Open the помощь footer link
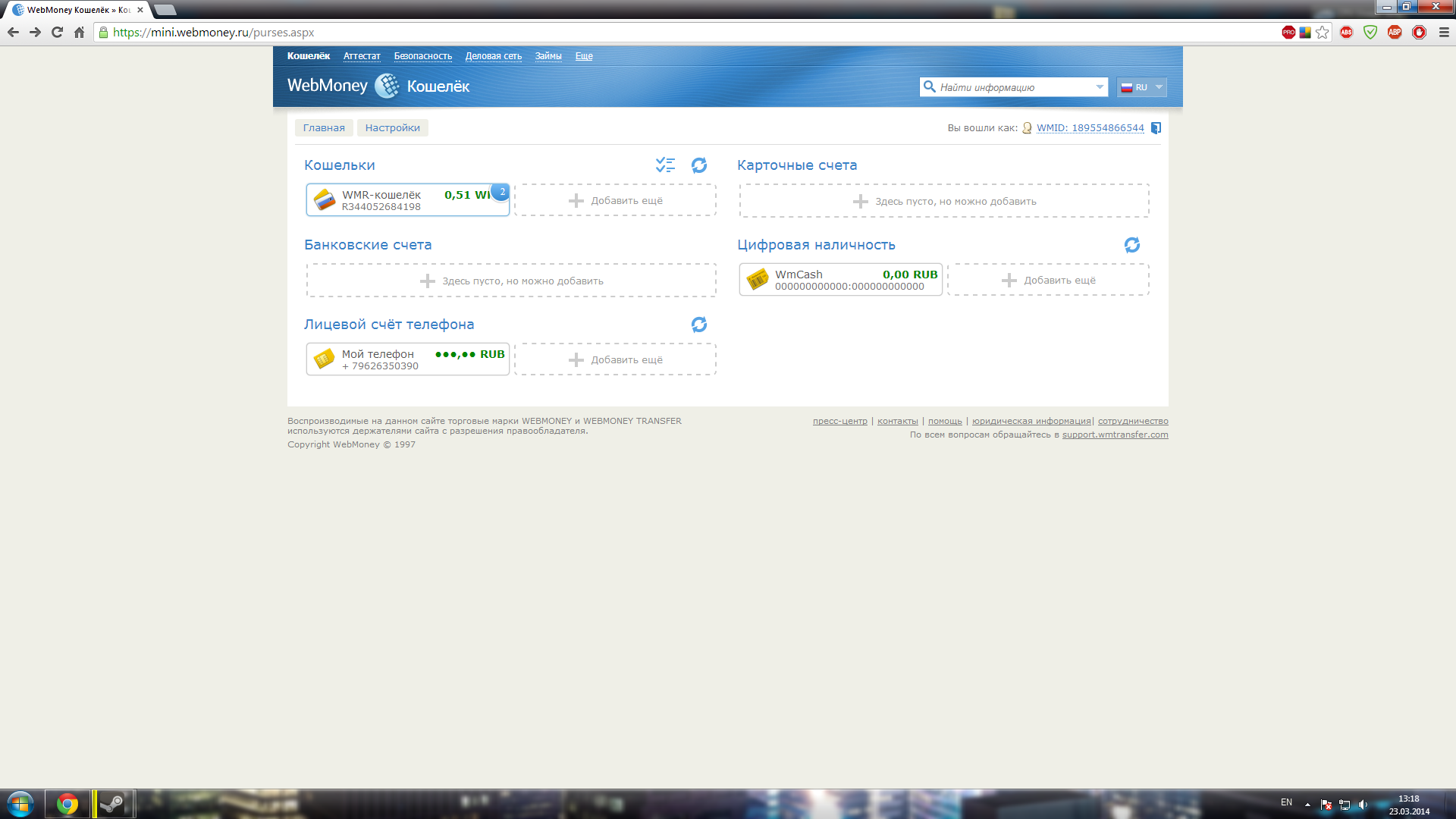Viewport: 1456px width, 819px height. pos(945,421)
